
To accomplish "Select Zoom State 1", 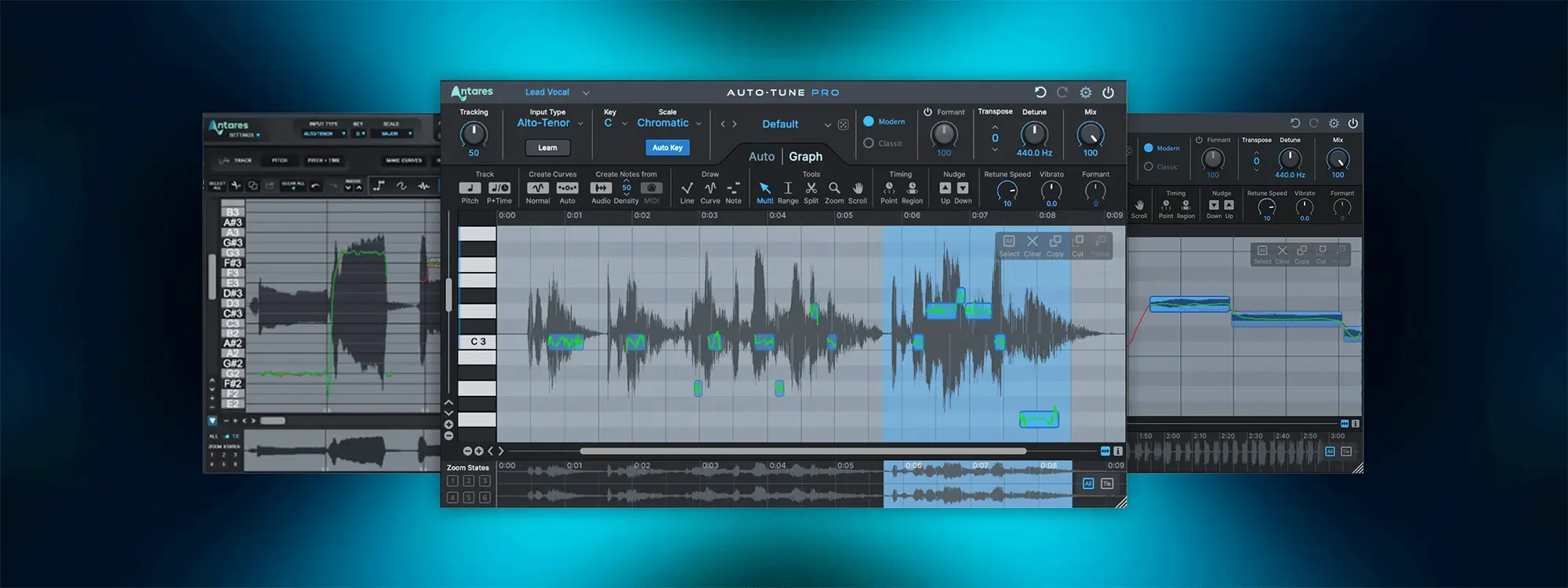I will click(x=452, y=481).
